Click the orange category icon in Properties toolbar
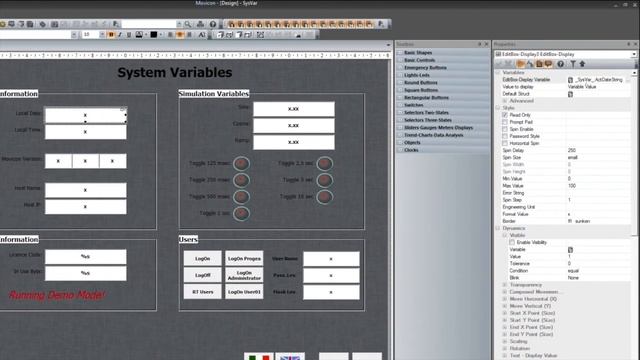This screenshot has height=360, width=640. click(x=520, y=64)
